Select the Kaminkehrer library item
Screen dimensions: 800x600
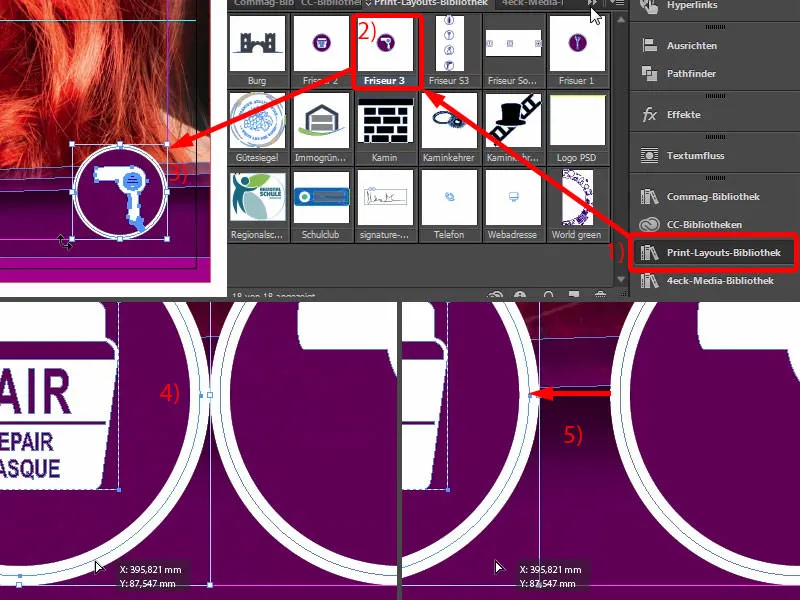[x=449, y=128]
